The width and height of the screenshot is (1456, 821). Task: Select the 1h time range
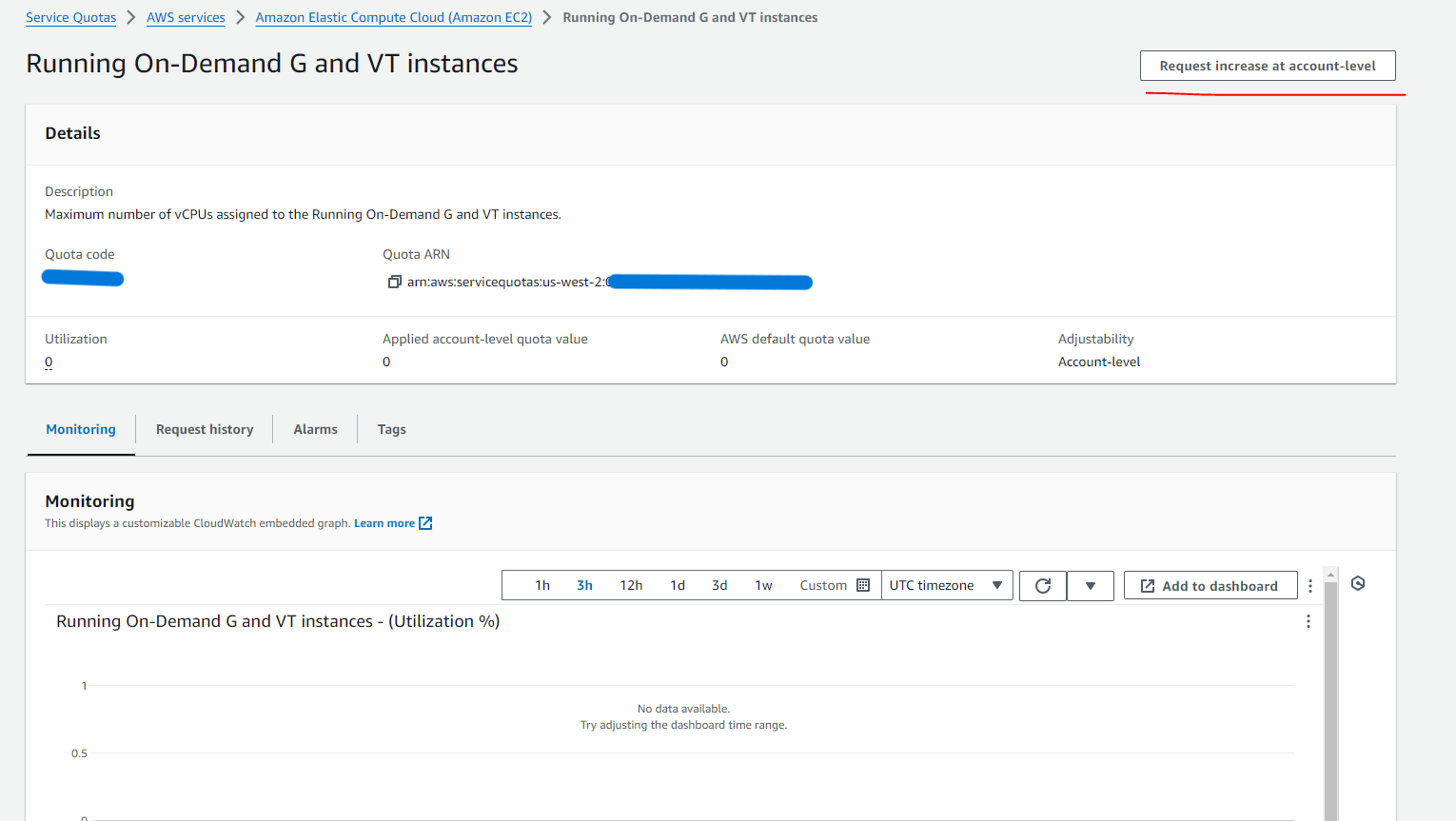click(542, 585)
